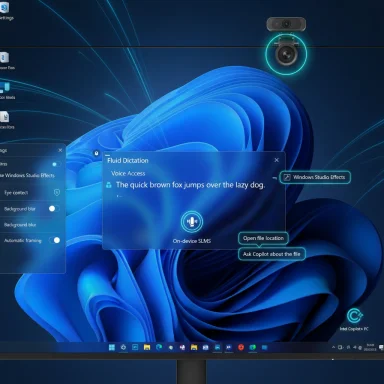Click the Use Windows Studio Effects text
Viewport: 384px width, 384px height.
click(27, 175)
